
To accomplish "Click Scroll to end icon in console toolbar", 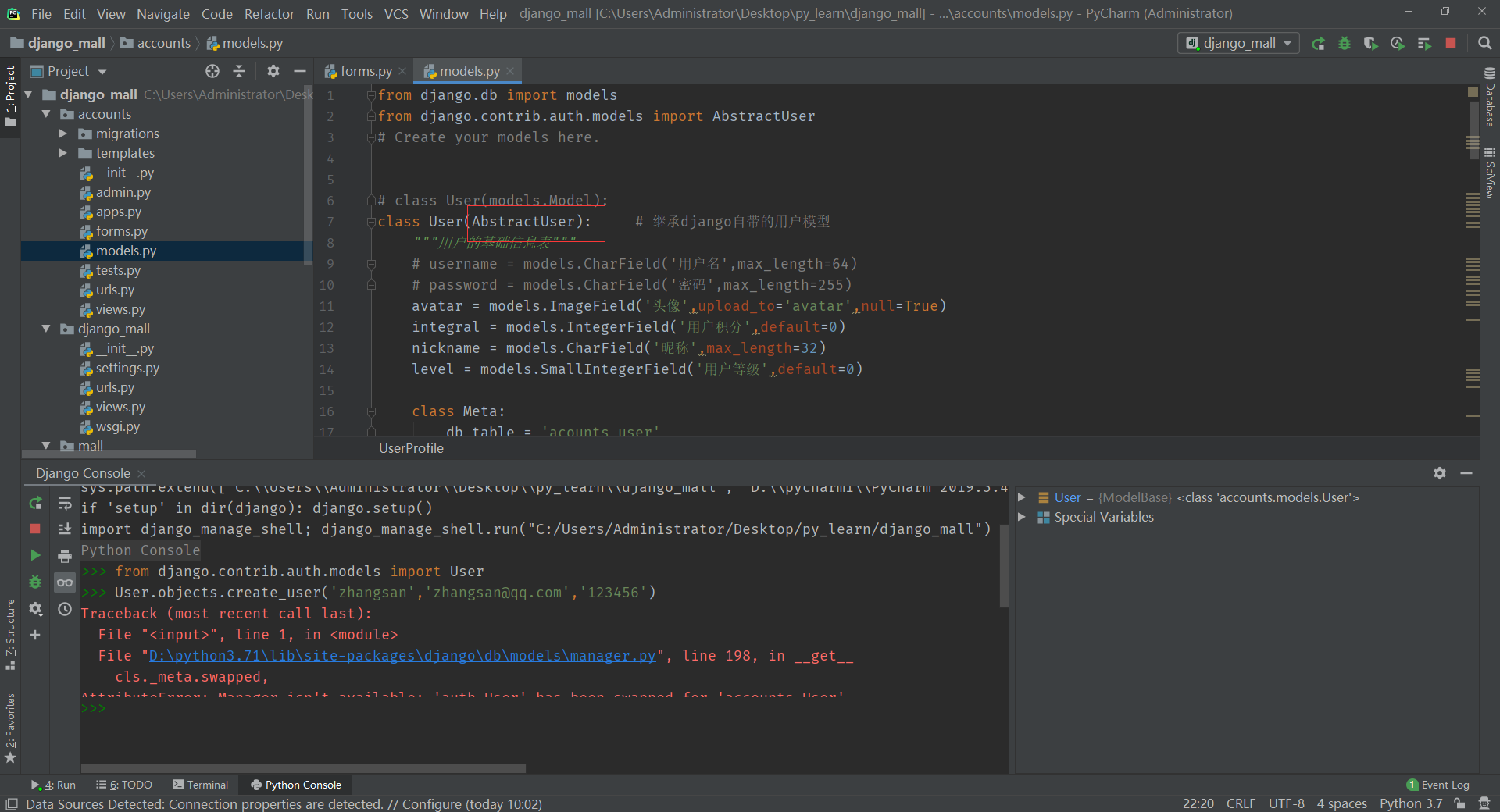I will click(65, 529).
